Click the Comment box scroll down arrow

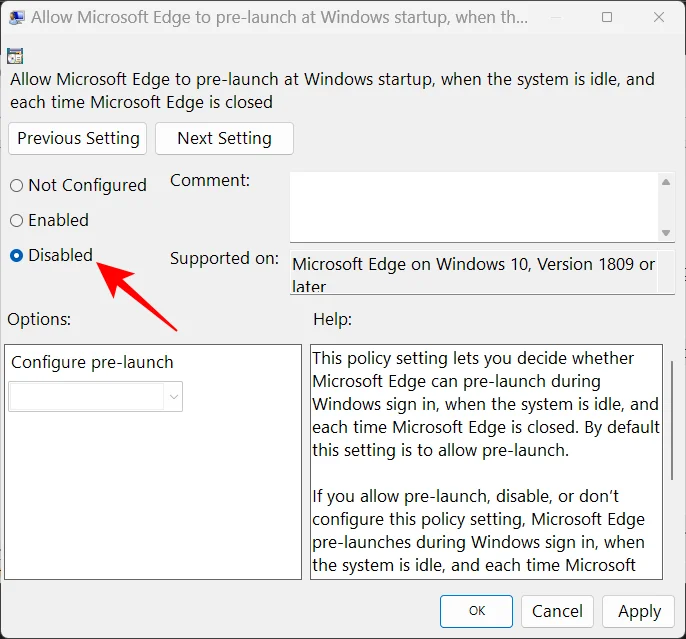pyautogui.click(x=666, y=233)
